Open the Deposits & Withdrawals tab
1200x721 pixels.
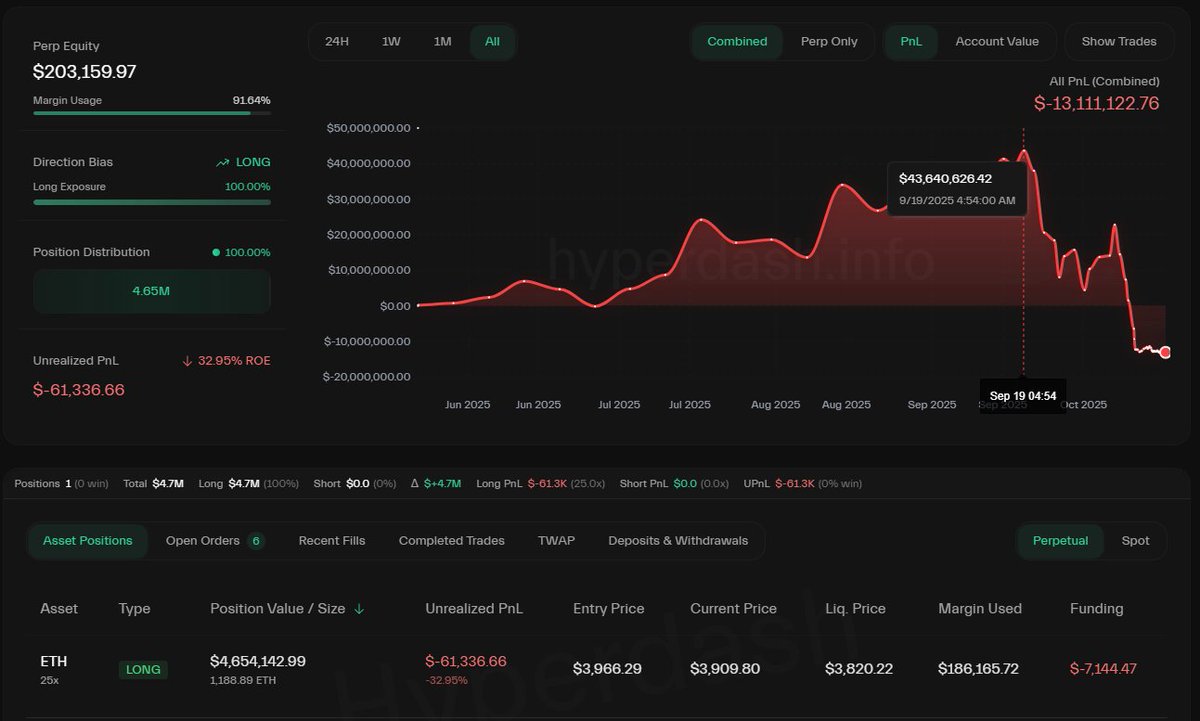tap(678, 541)
